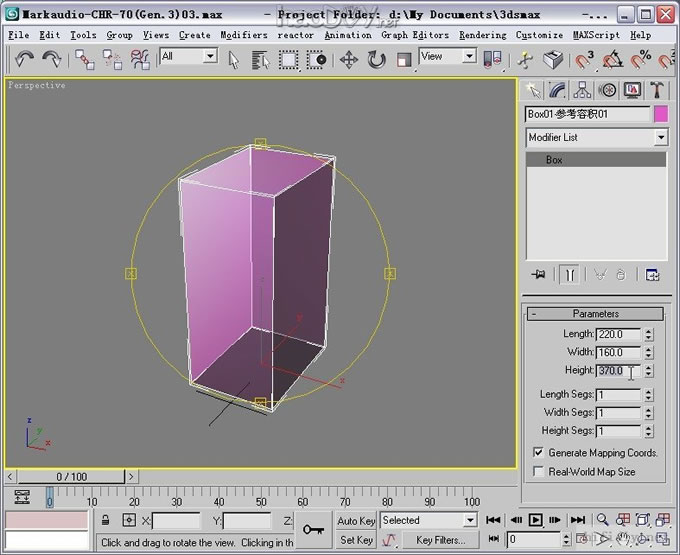
Task: Toggle the selection lock padlock icon
Action: coord(106,521)
